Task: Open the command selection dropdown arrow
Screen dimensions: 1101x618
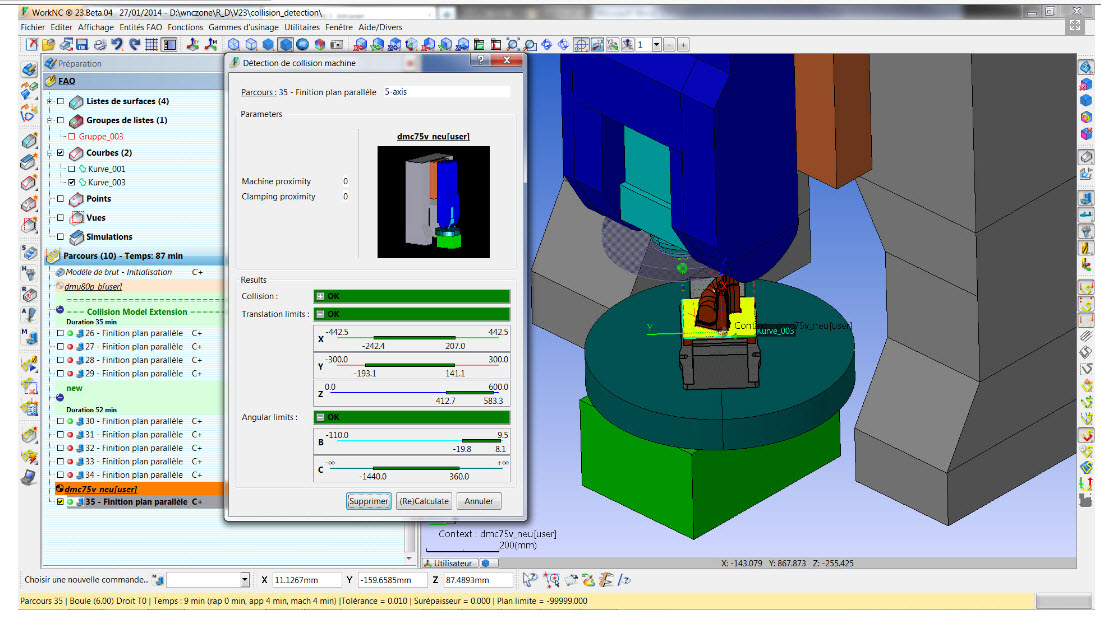Action: coord(244,580)
